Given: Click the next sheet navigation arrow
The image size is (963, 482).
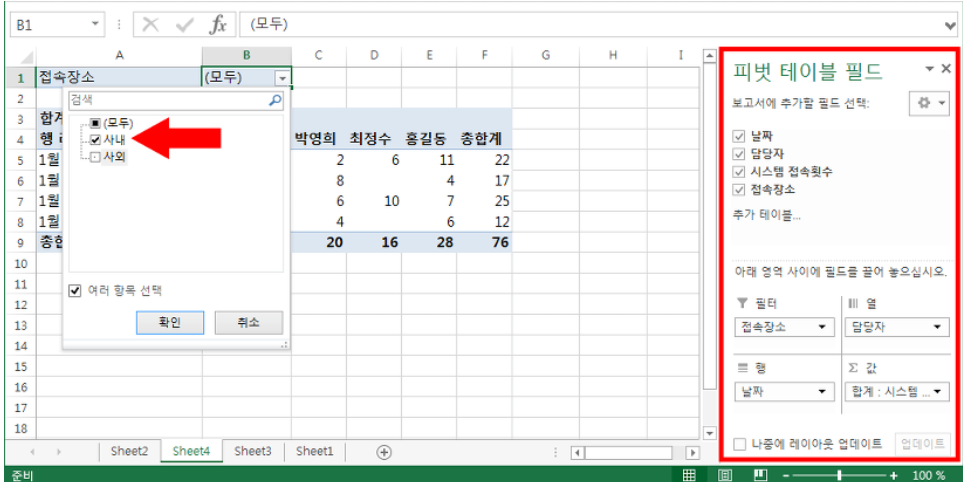Looking at the screenshot, I should tap(59, 452).
